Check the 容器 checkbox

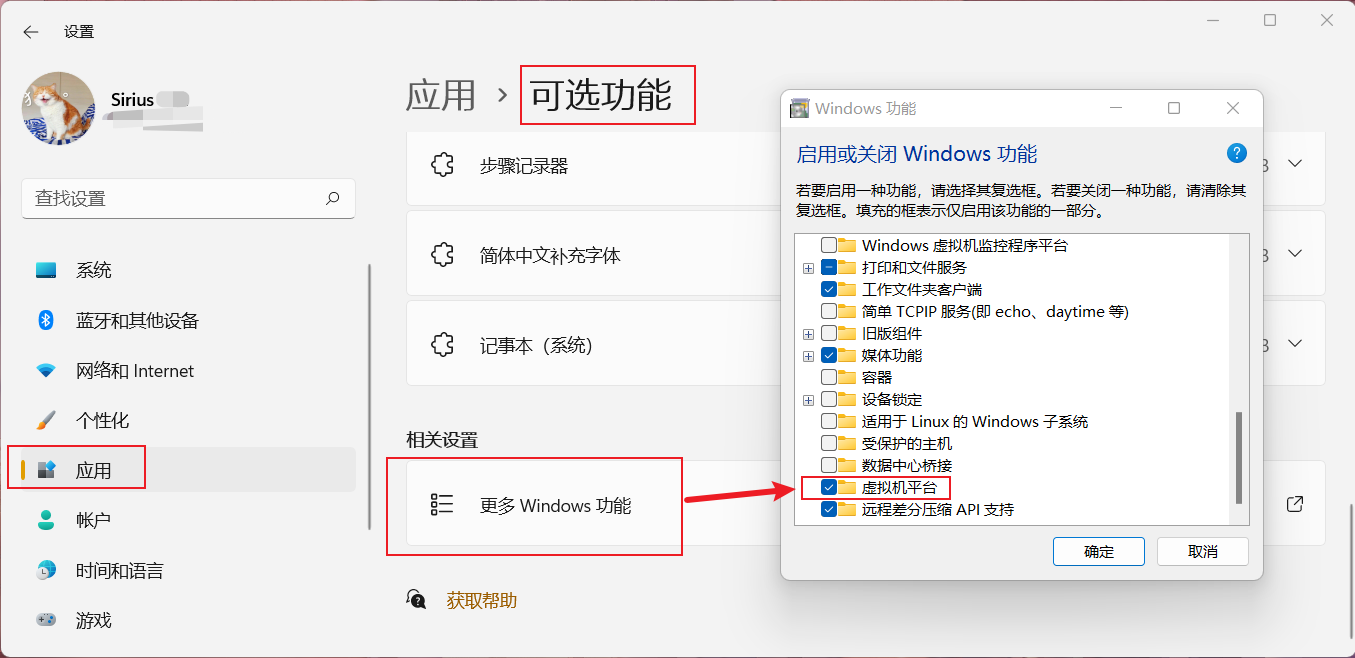coord(829,377)
